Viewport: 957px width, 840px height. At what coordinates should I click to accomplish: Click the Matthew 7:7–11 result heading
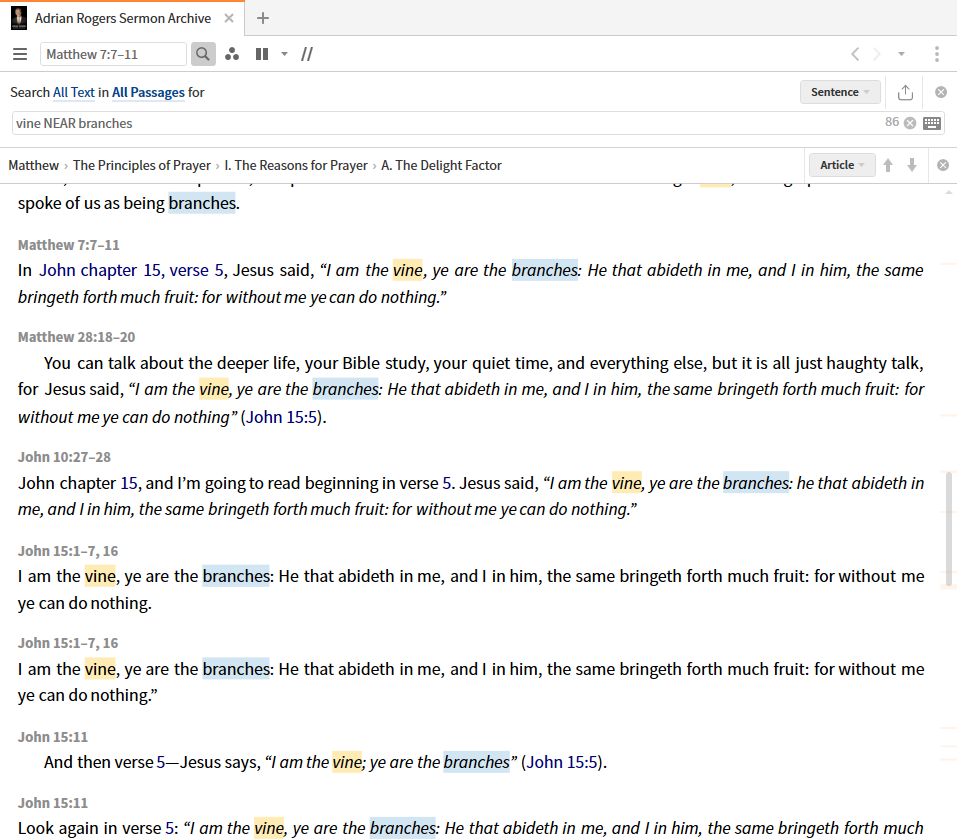[x=68, y=245]
